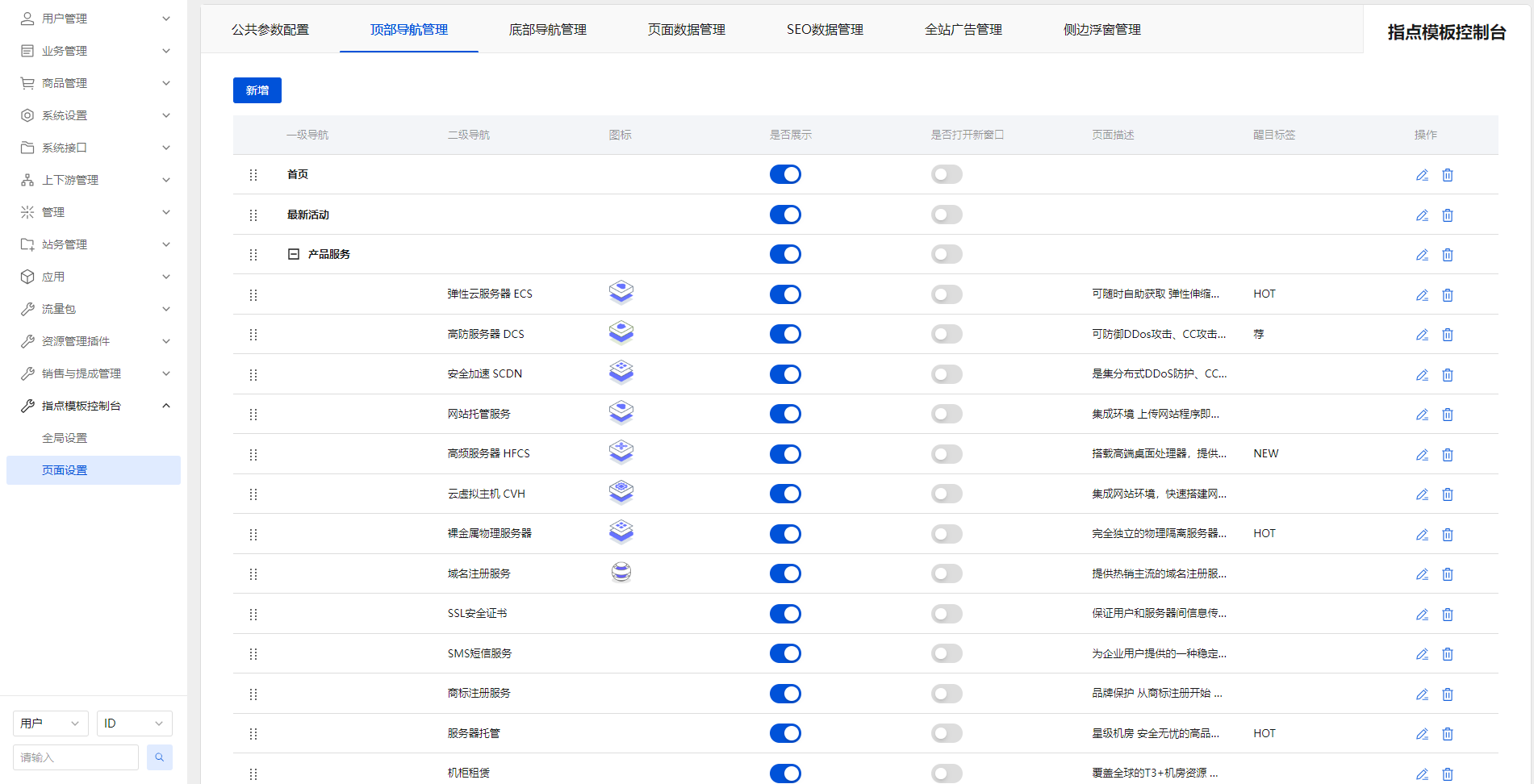
Task: Edit the 最新活动 row
Action: (1422, 215)
